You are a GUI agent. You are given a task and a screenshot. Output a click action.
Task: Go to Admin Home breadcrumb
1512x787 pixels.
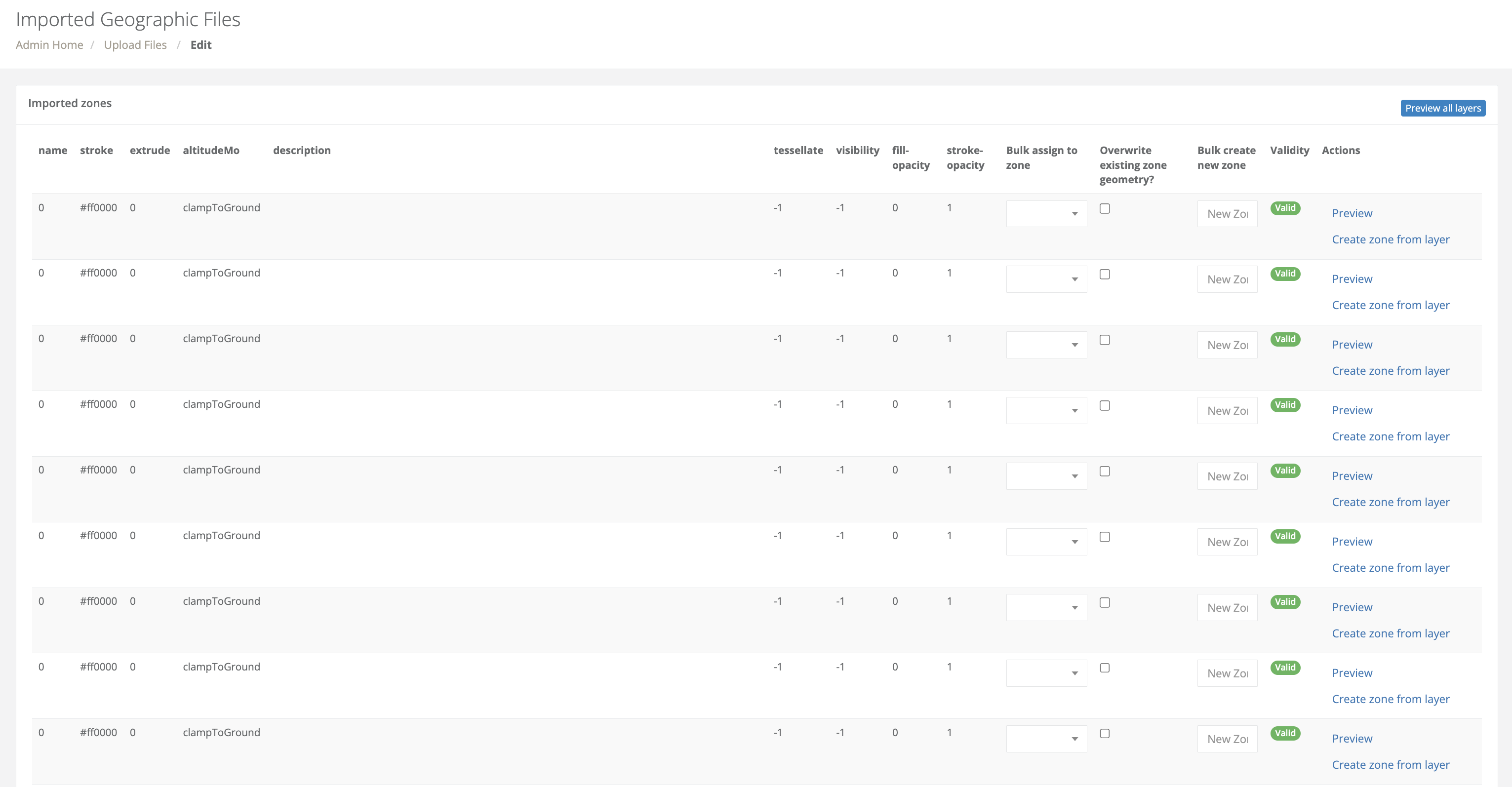tap(49, 44)
